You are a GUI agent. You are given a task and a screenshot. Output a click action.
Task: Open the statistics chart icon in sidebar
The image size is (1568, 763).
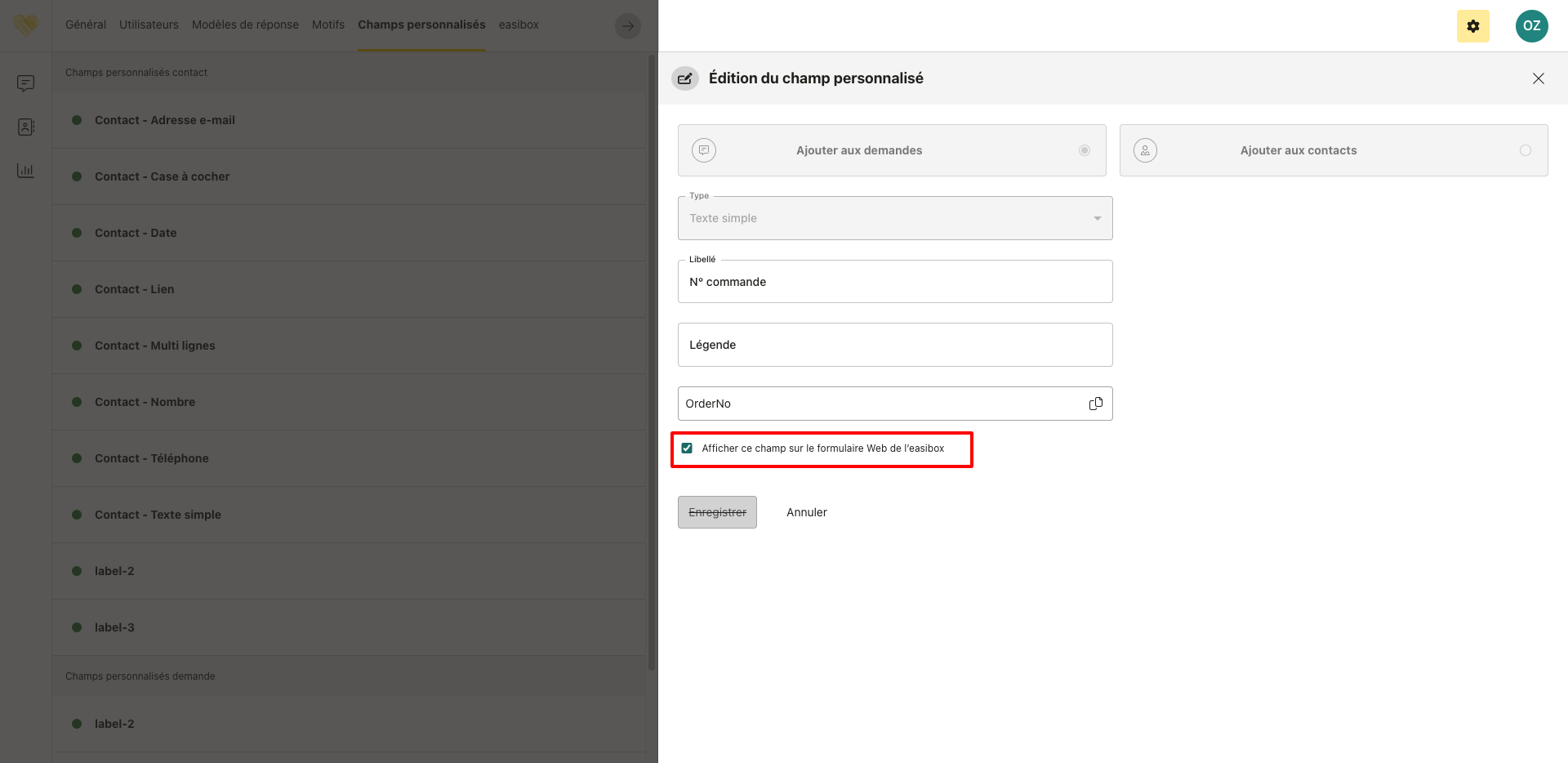pos(26,171)
